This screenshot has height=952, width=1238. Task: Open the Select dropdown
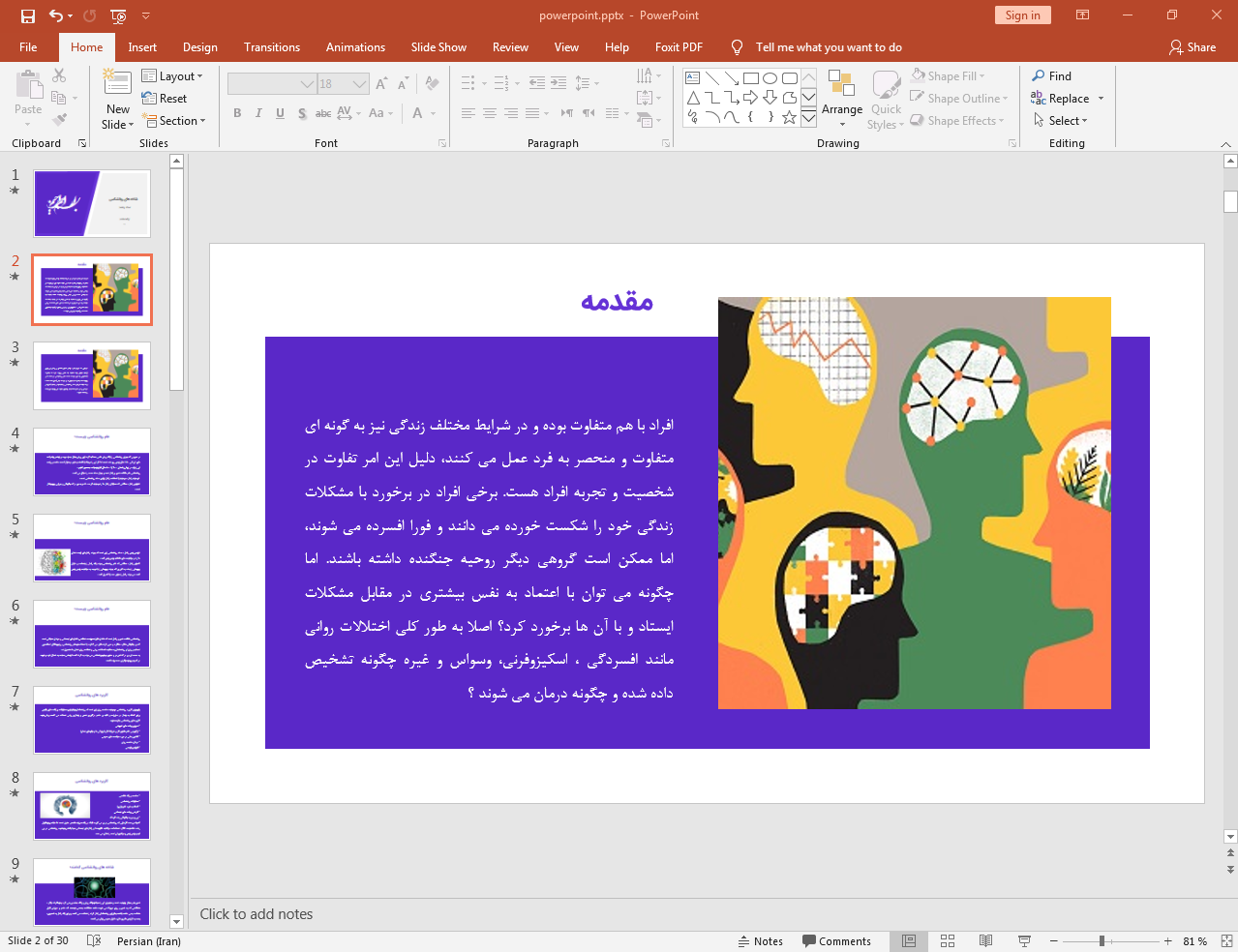[1061, 121]
